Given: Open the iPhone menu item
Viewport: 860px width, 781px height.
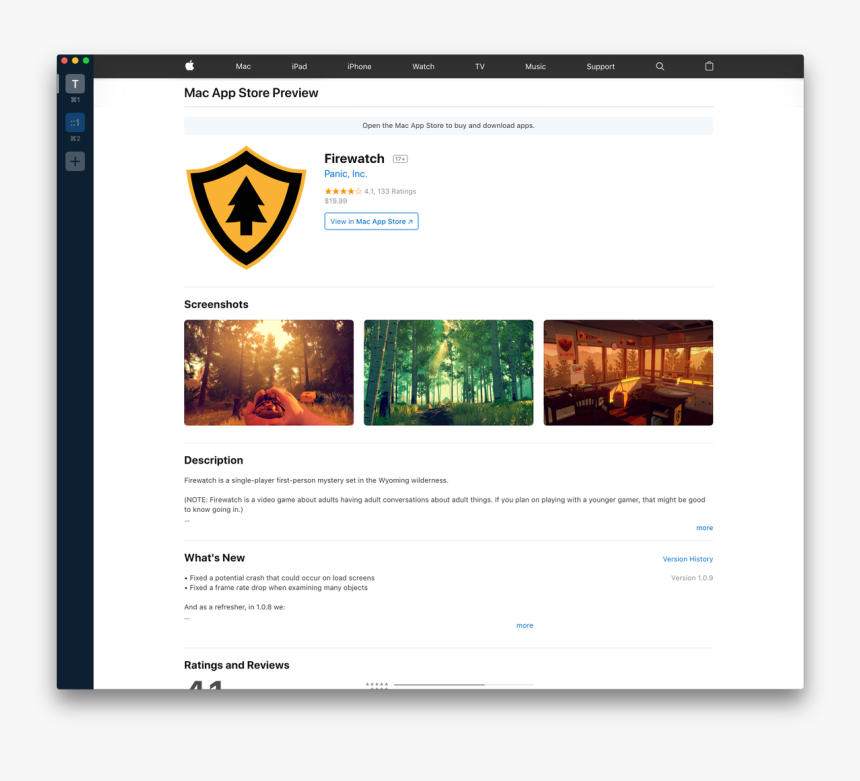Looking at the screenshot, I should (359, 66).
